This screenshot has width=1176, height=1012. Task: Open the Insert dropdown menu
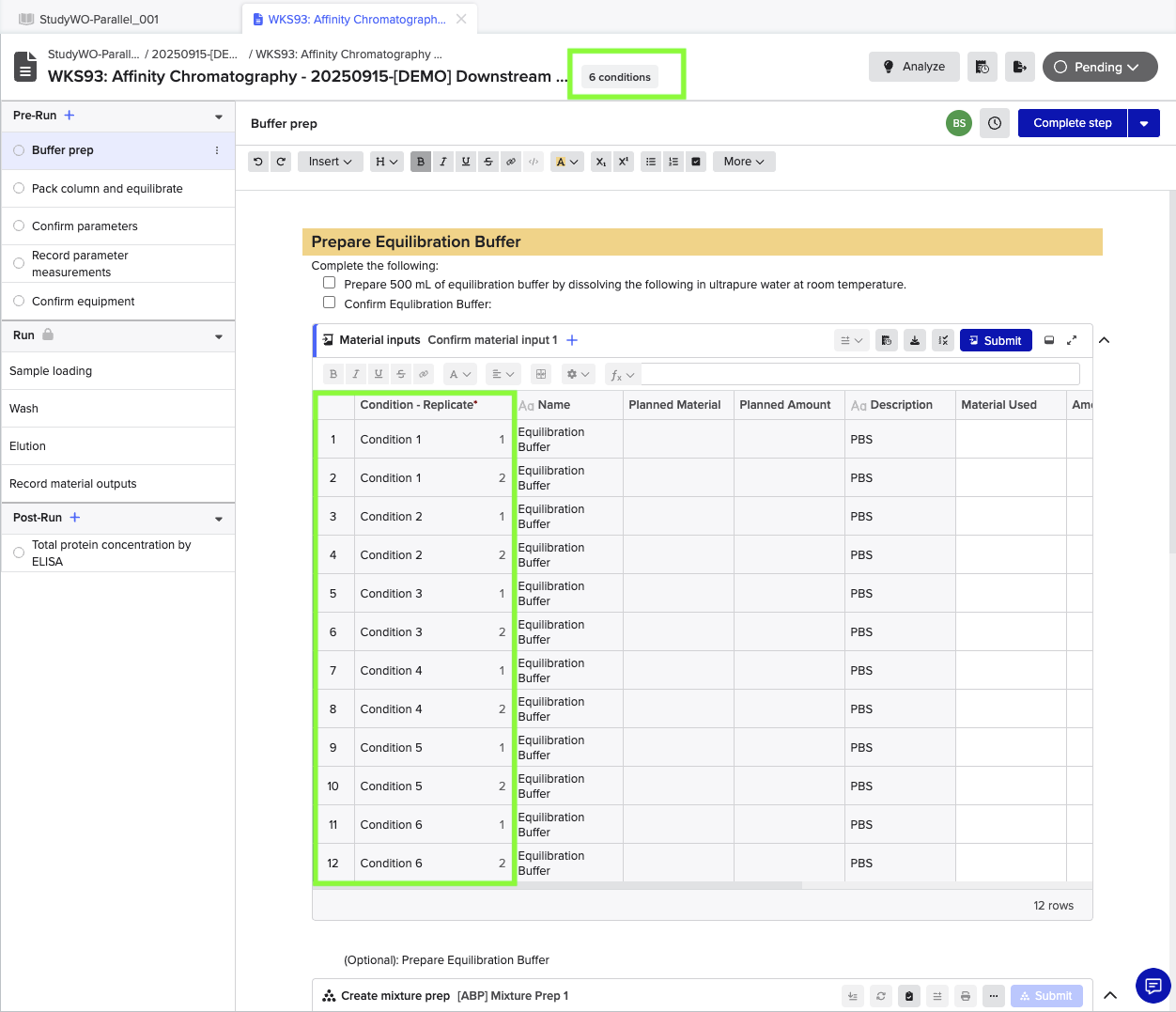click(x=330, y=162)
